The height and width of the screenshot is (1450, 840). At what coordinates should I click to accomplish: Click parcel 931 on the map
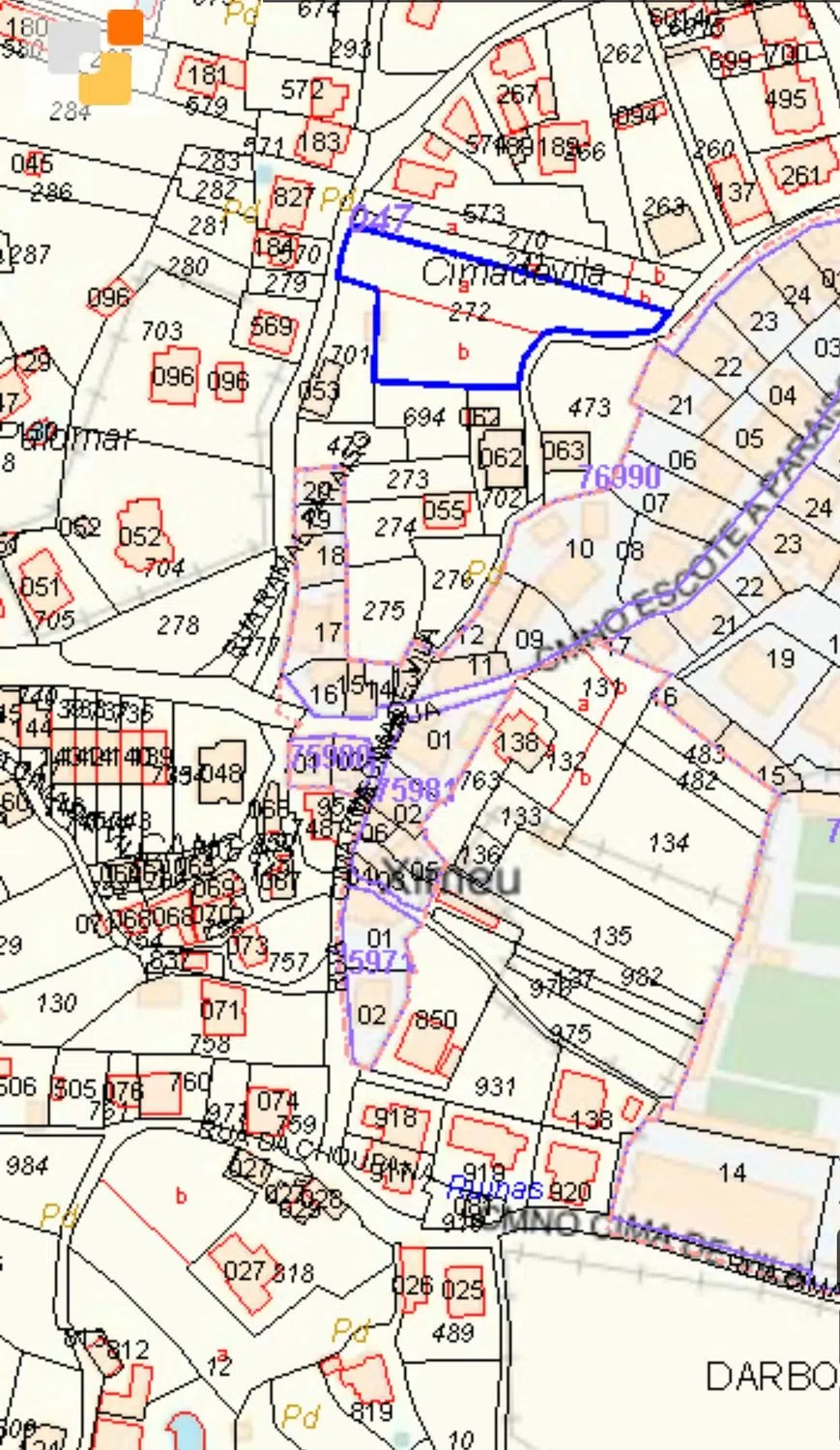click(495, 1086)
